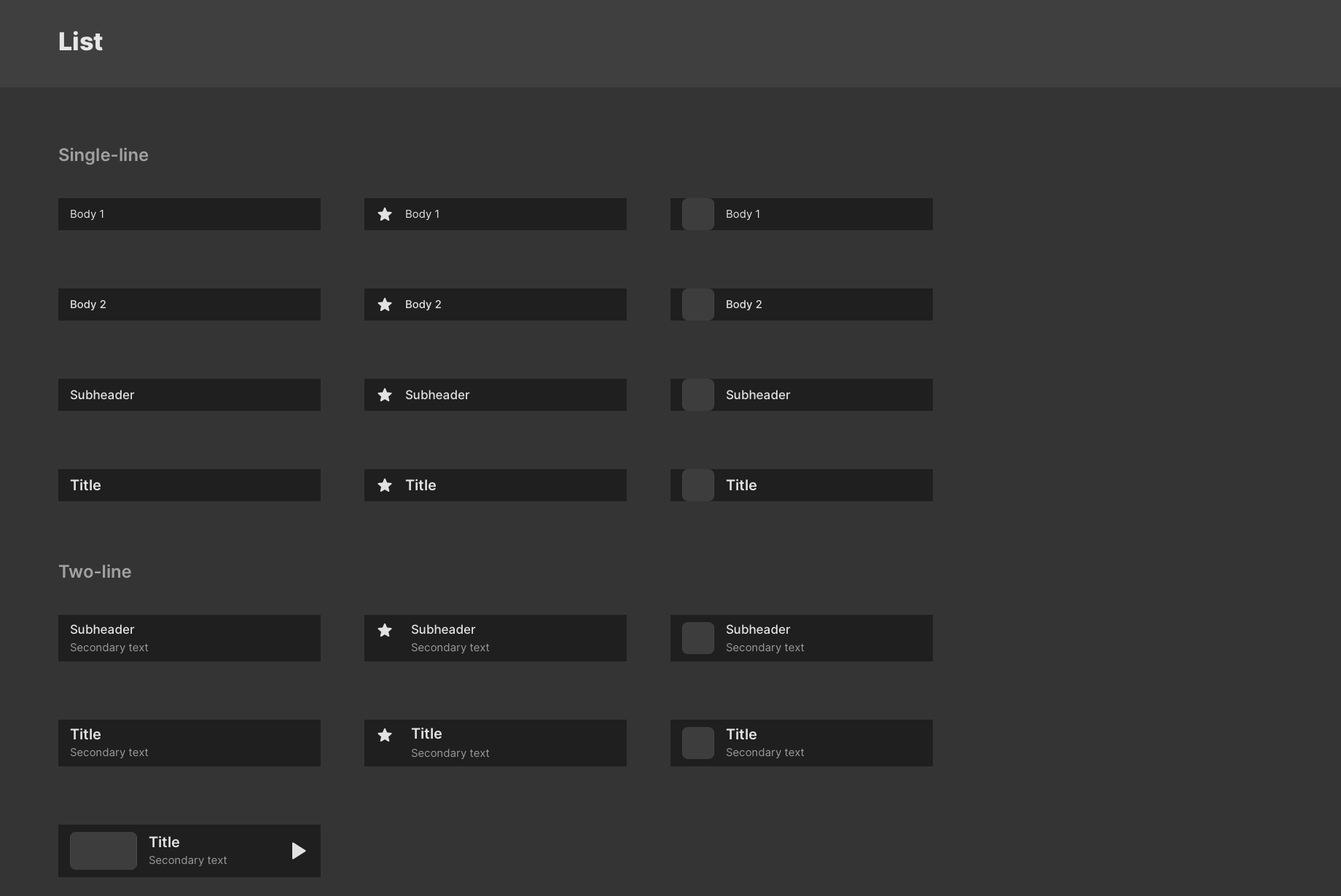Click the avatar square next to Body 2
This screenshot has height=896, width=1341.
tap(698, 304)
